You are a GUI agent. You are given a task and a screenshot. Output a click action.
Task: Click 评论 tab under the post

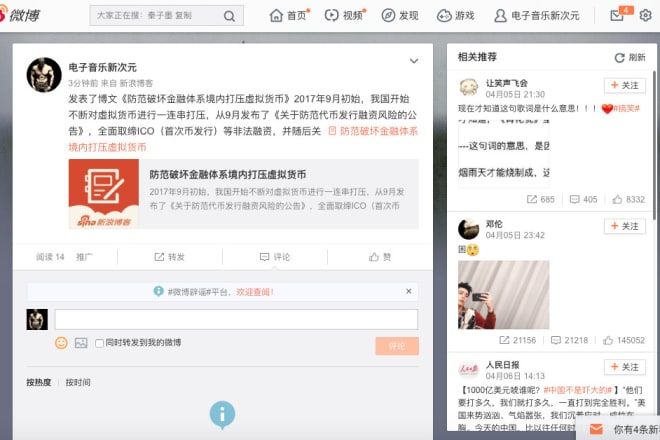pyautogui.click(x=275, y=257)
